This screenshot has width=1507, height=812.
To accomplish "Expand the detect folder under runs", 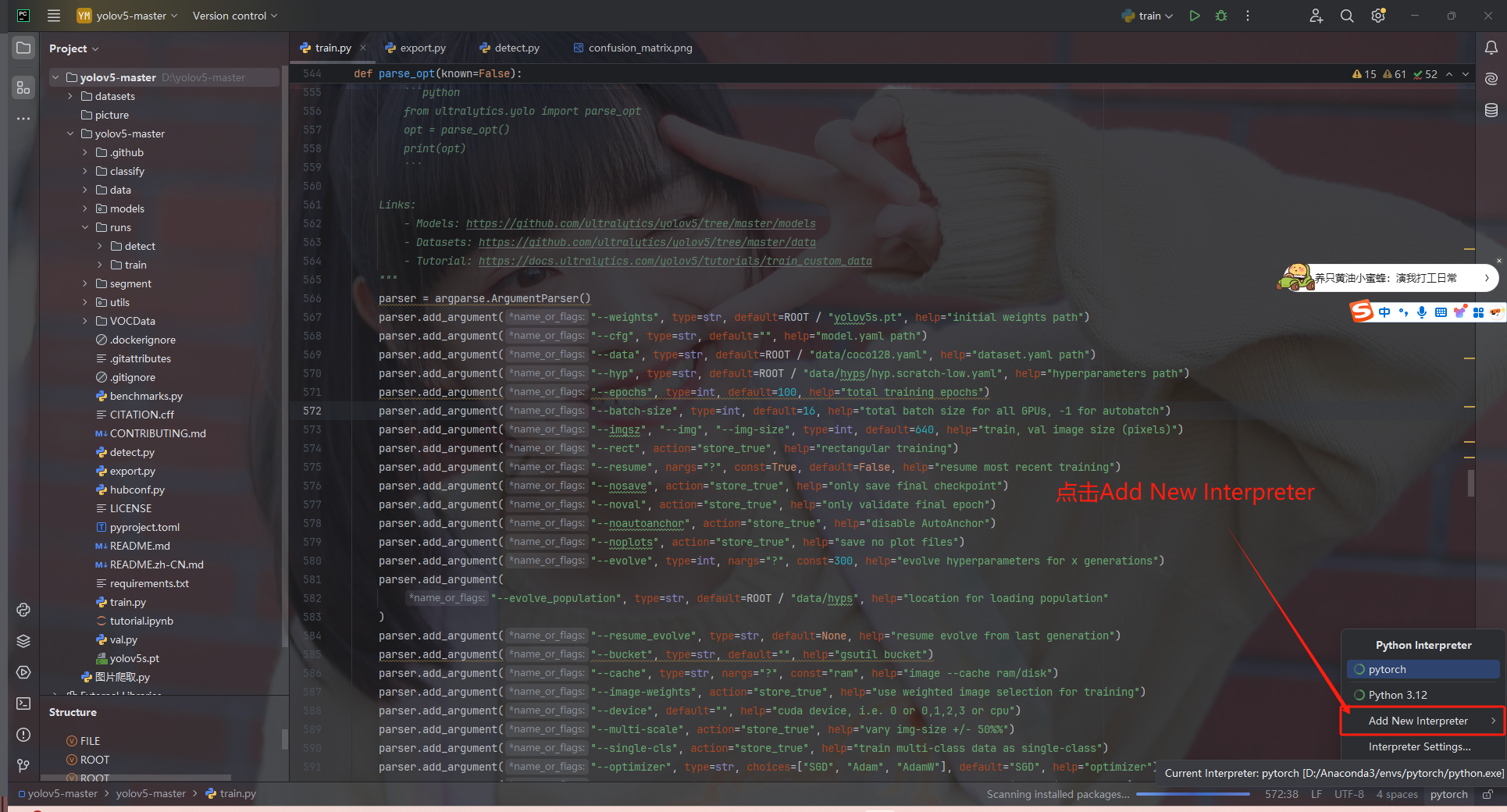I will point(100,246).
